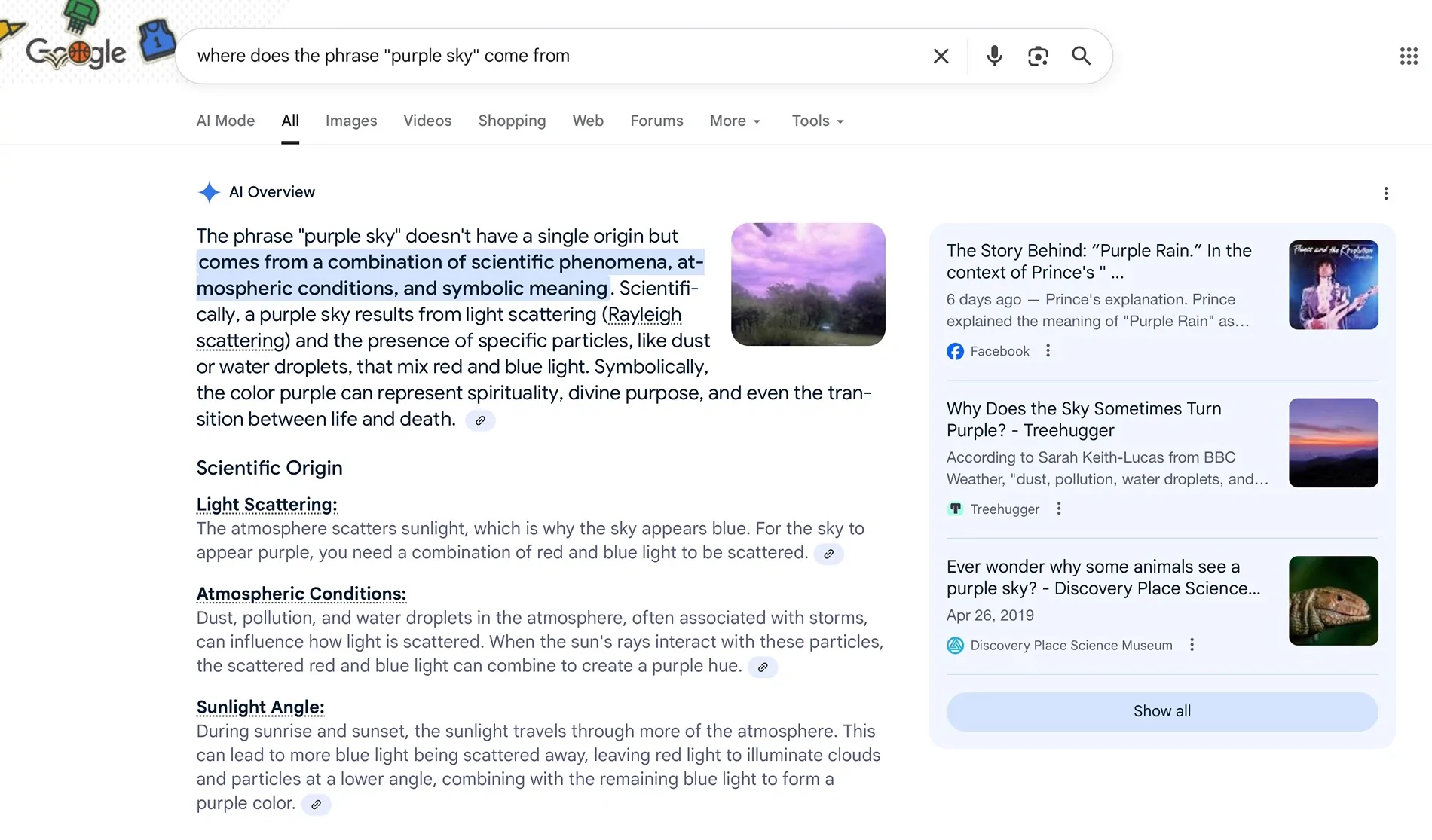Click the AI Overview sparkle icon
Viewport: 1432px width, 840px height.
tap(209, 192)
